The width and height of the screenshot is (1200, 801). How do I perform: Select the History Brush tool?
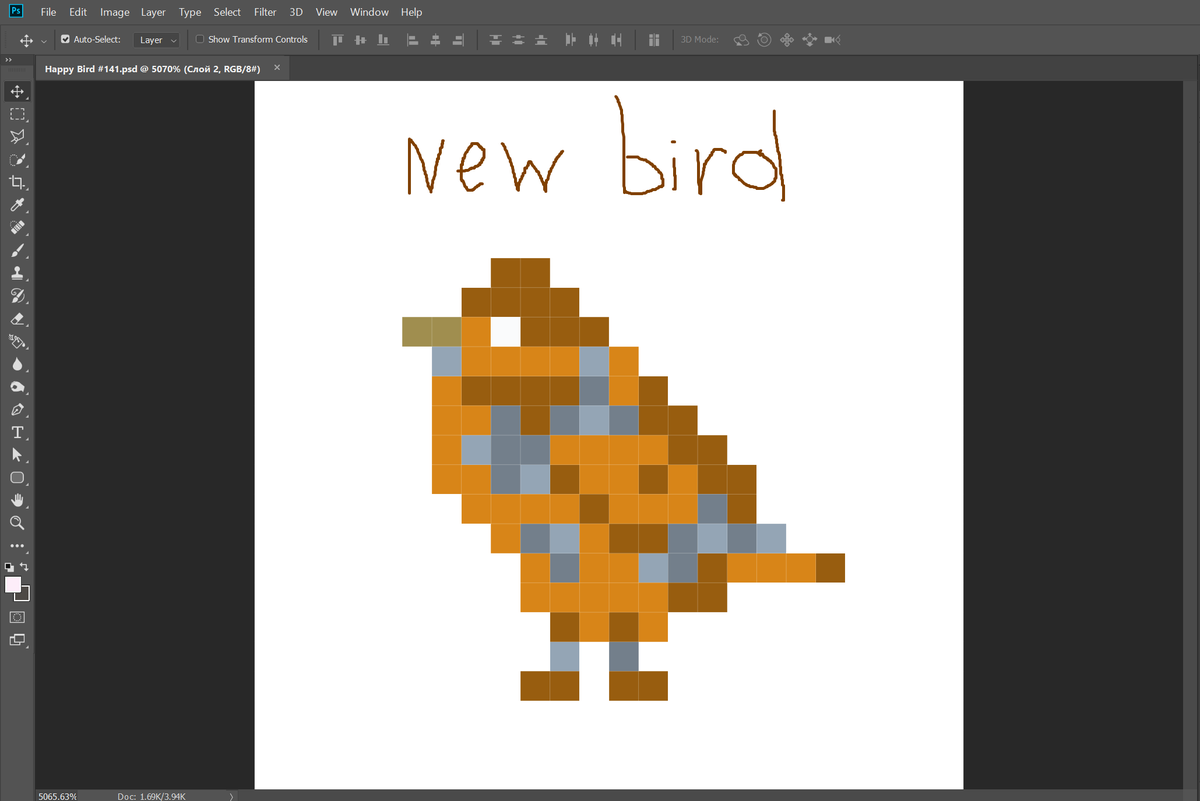click(17, 296)
